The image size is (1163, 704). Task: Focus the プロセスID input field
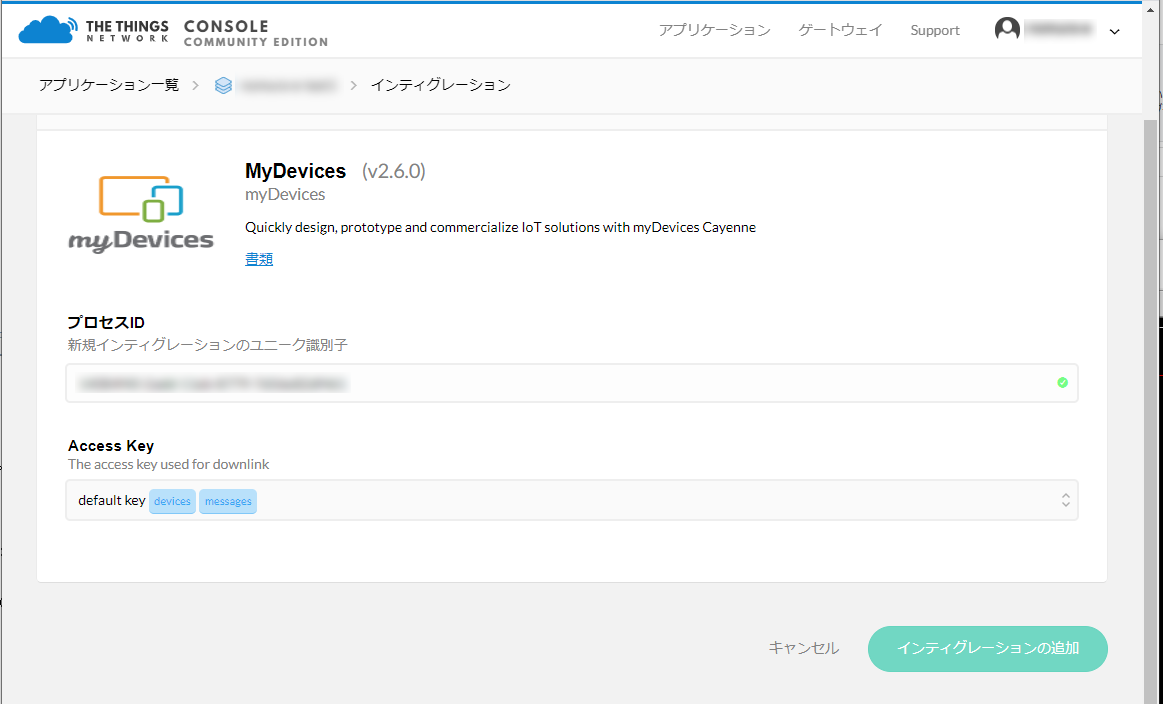[572, 383]
